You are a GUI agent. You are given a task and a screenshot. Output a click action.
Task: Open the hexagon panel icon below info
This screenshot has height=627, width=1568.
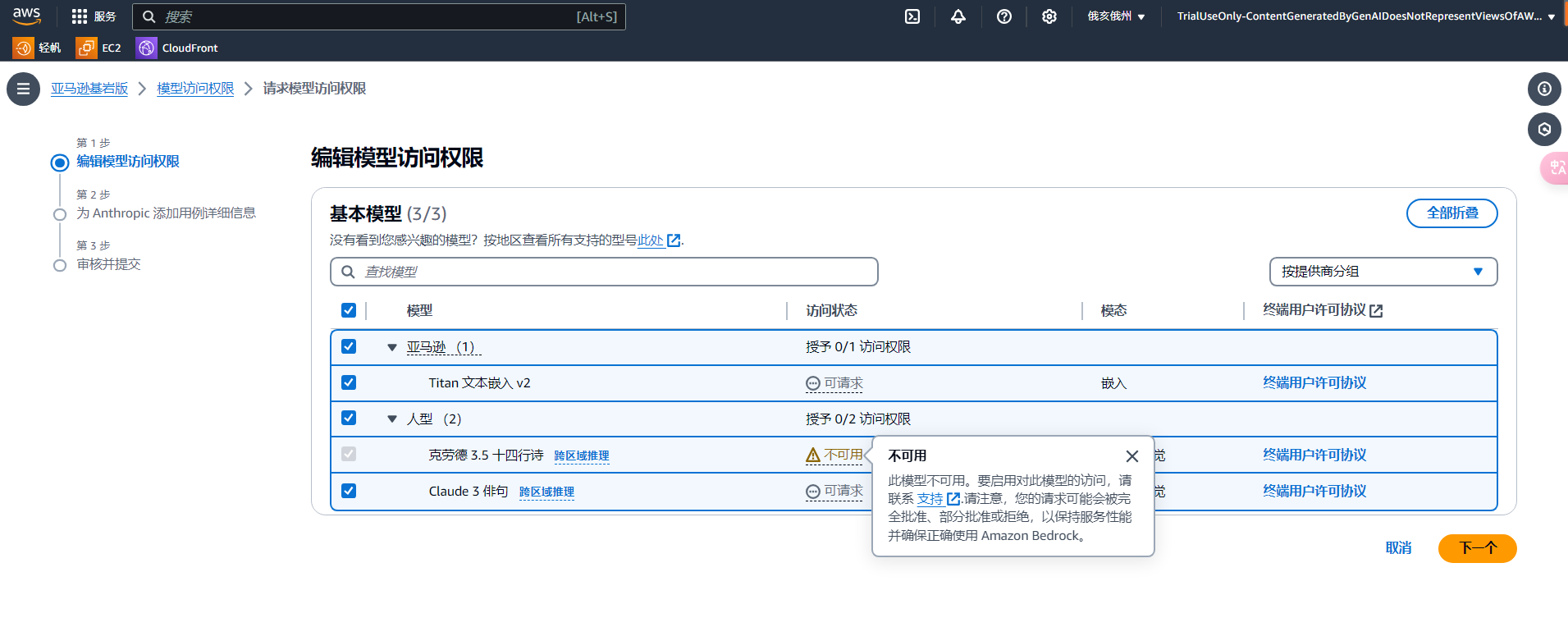point(1544,129)
